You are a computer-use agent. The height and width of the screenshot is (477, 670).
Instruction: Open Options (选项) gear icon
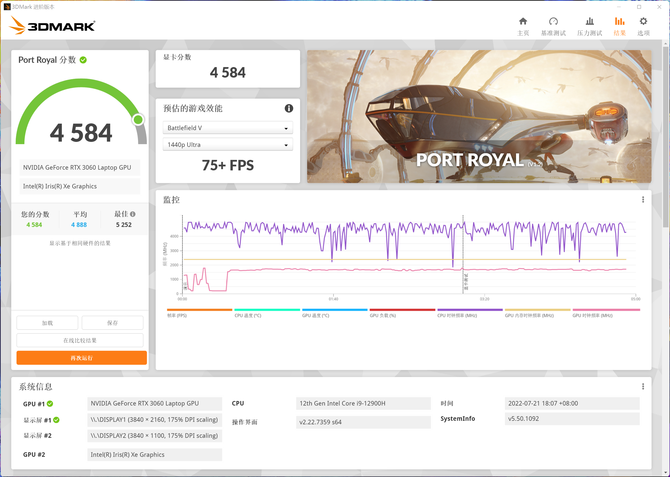click(643, 25)
